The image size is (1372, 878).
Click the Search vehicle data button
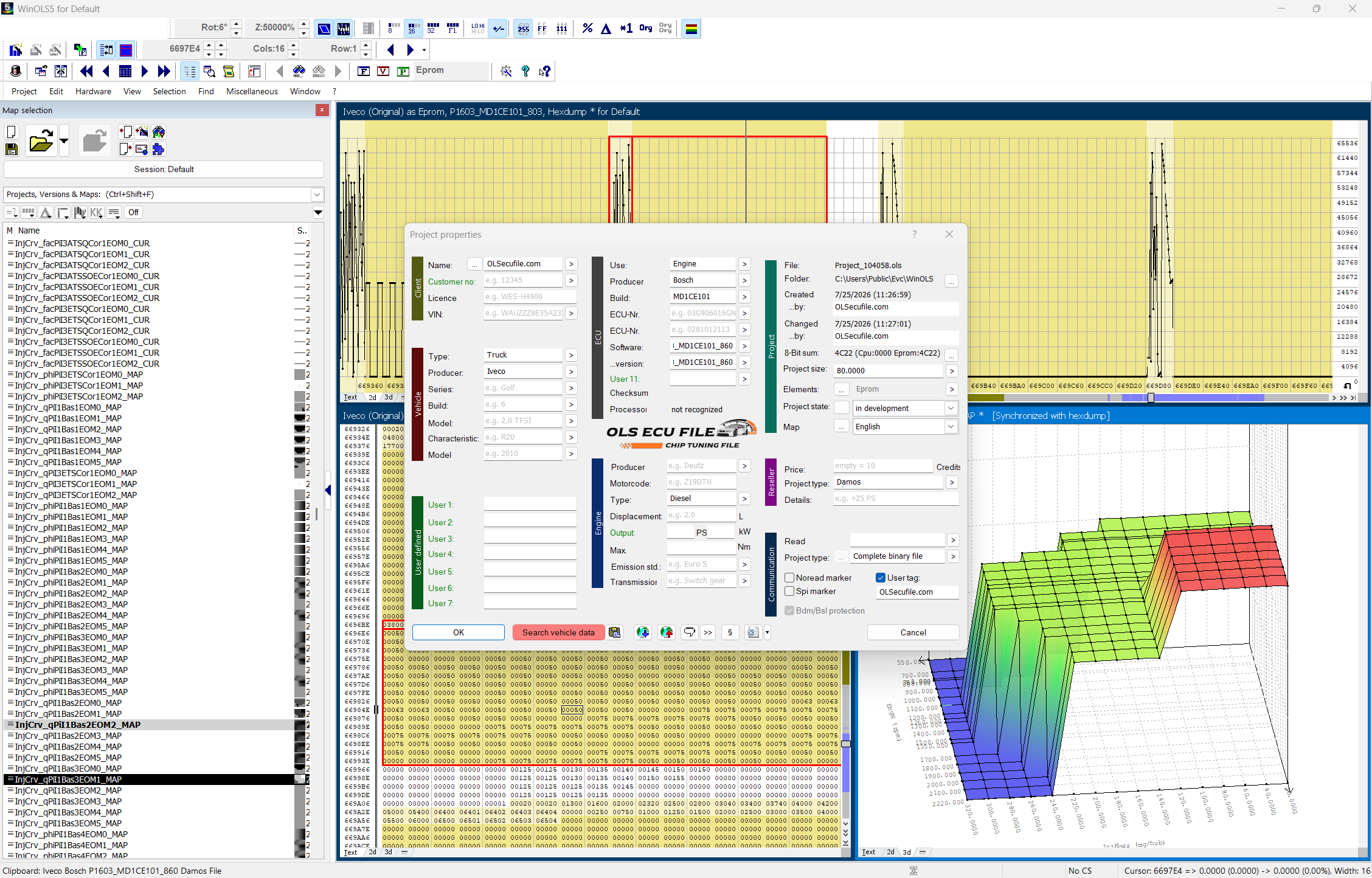558,632
